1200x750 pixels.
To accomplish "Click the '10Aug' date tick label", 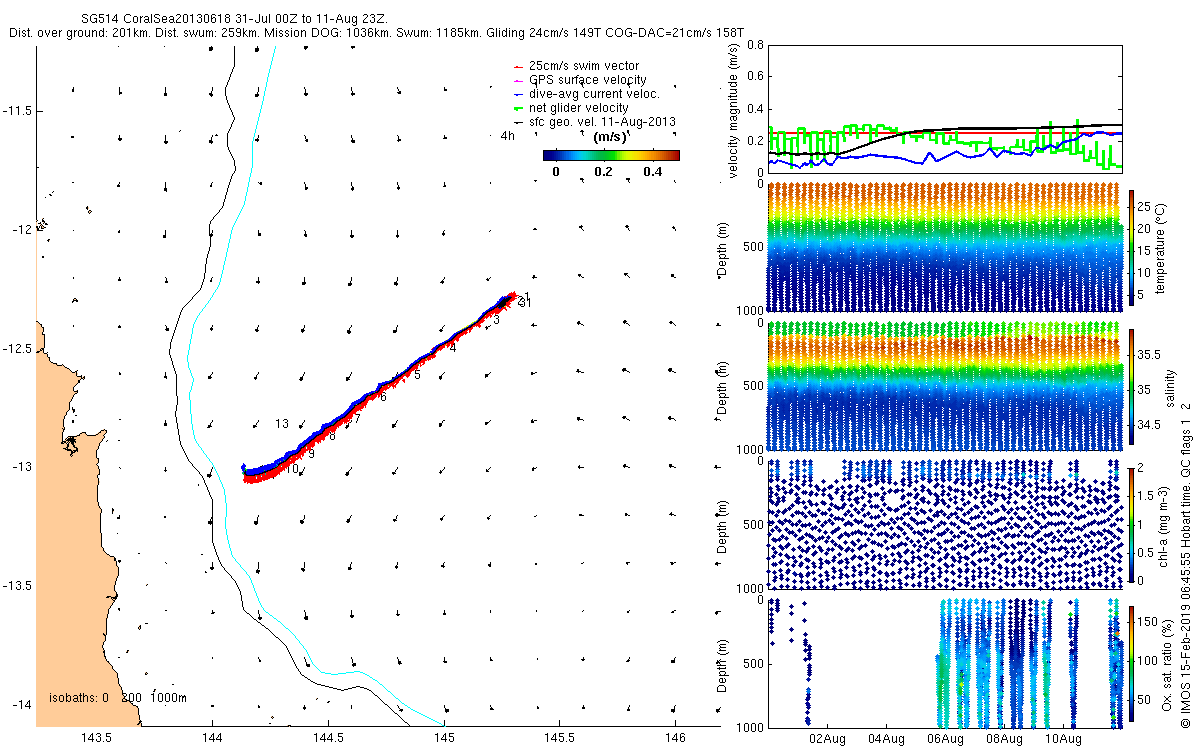I will coord(1063,739).
